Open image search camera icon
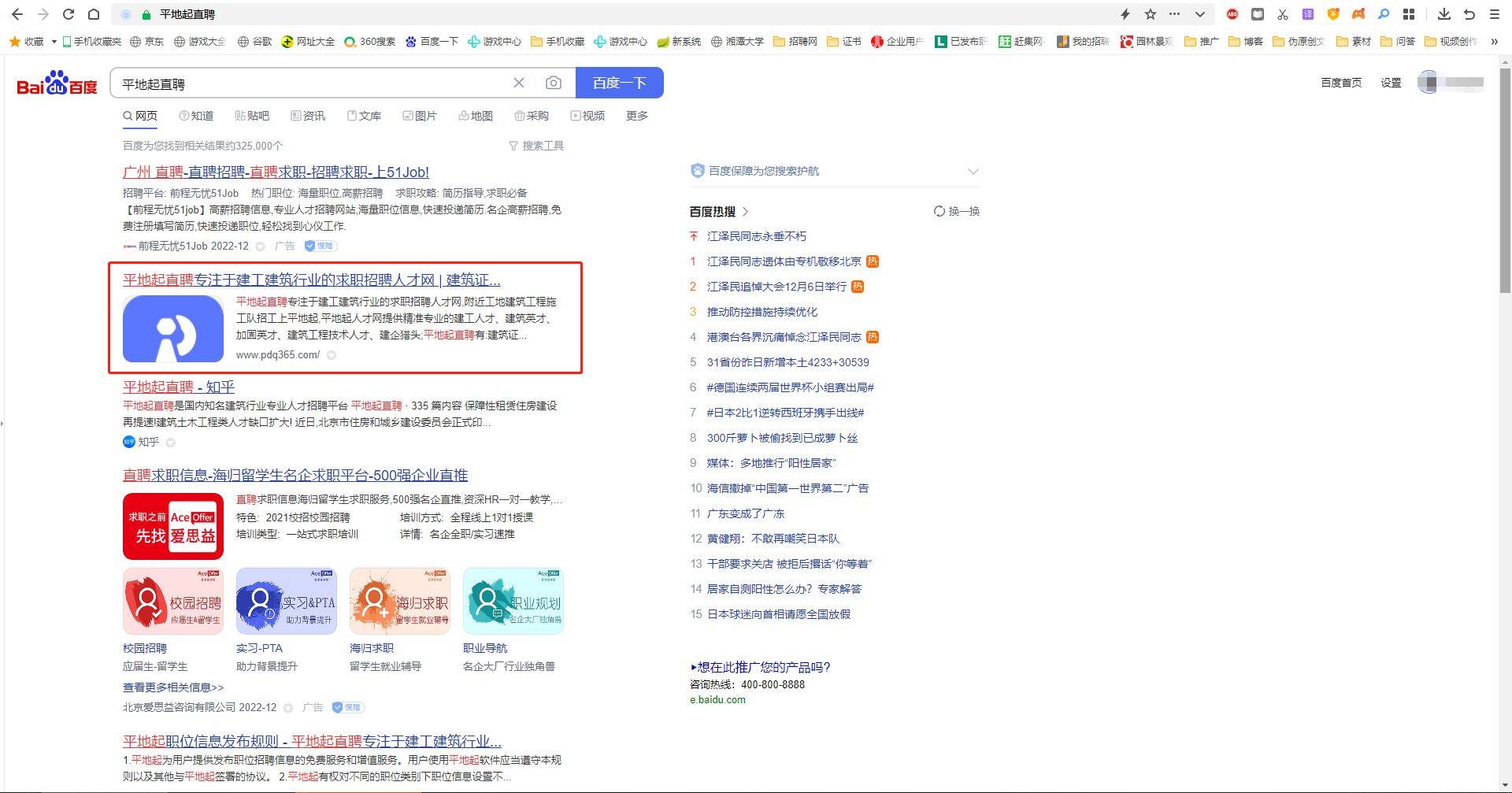 pyautogui.click(x=554, y=83)
